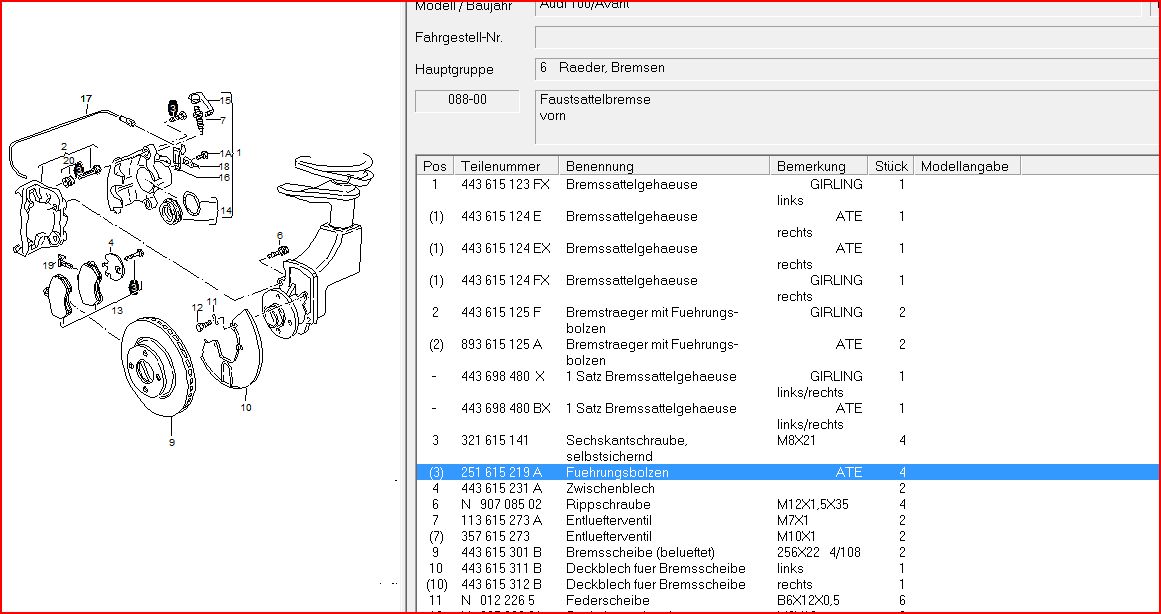Select the Rippschraube M12X1,5X35 row
Image resolution: width=1161 pixels, height=614 pixels.
coord(608,504)
